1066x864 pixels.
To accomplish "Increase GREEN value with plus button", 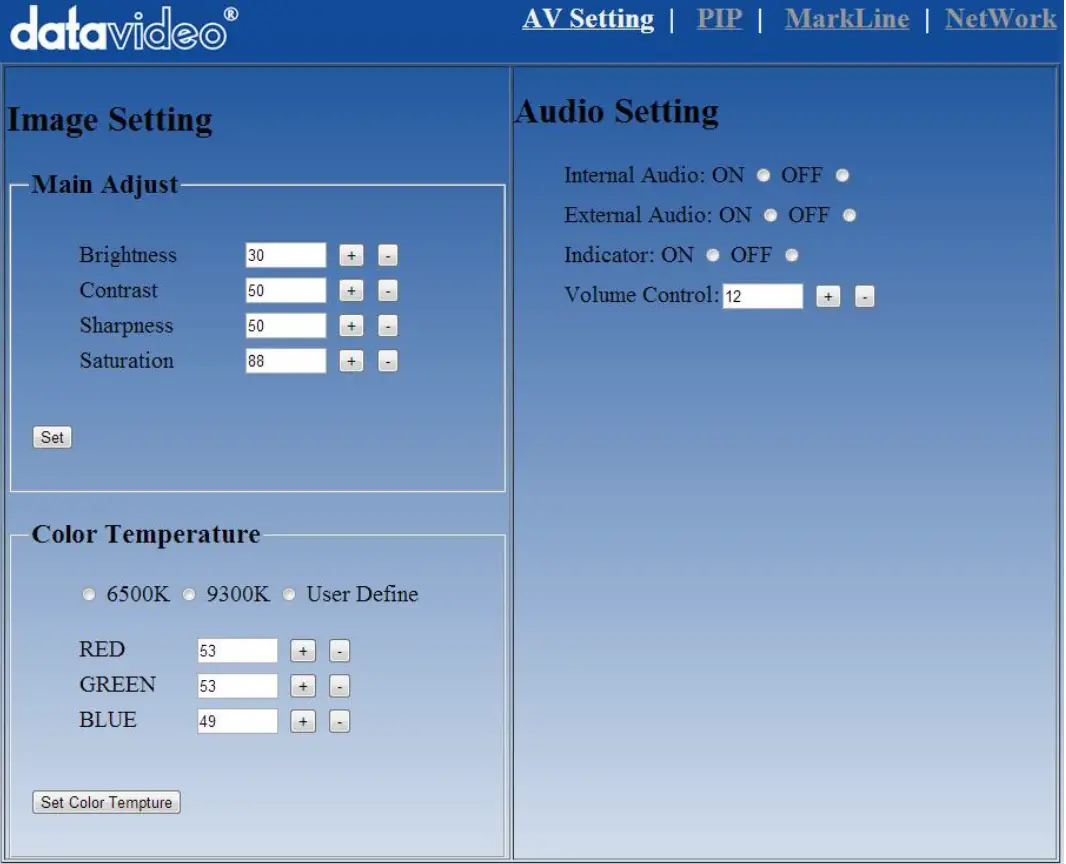I will 303,687.
